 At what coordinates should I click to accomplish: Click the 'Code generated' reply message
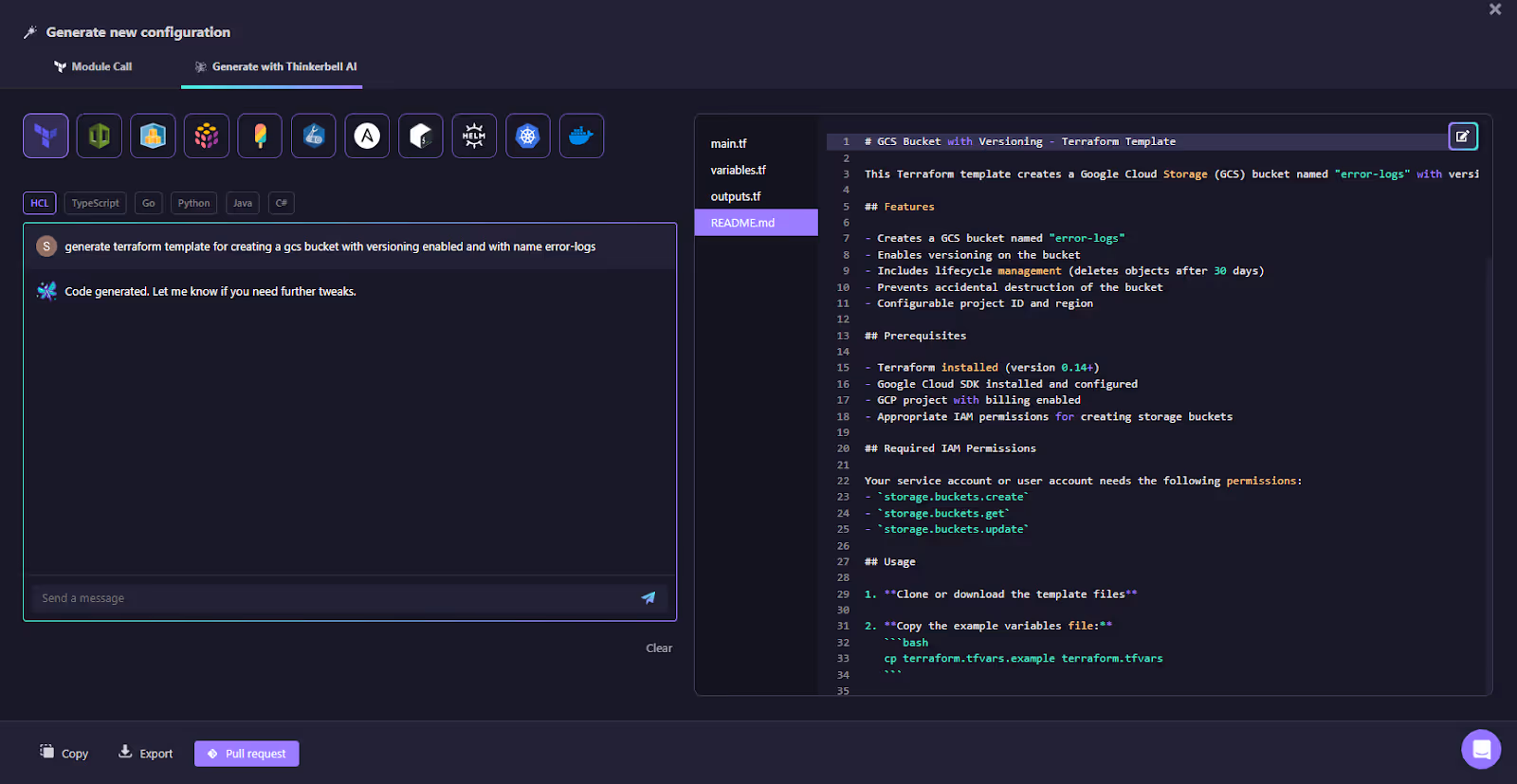(x=210, y=291)
